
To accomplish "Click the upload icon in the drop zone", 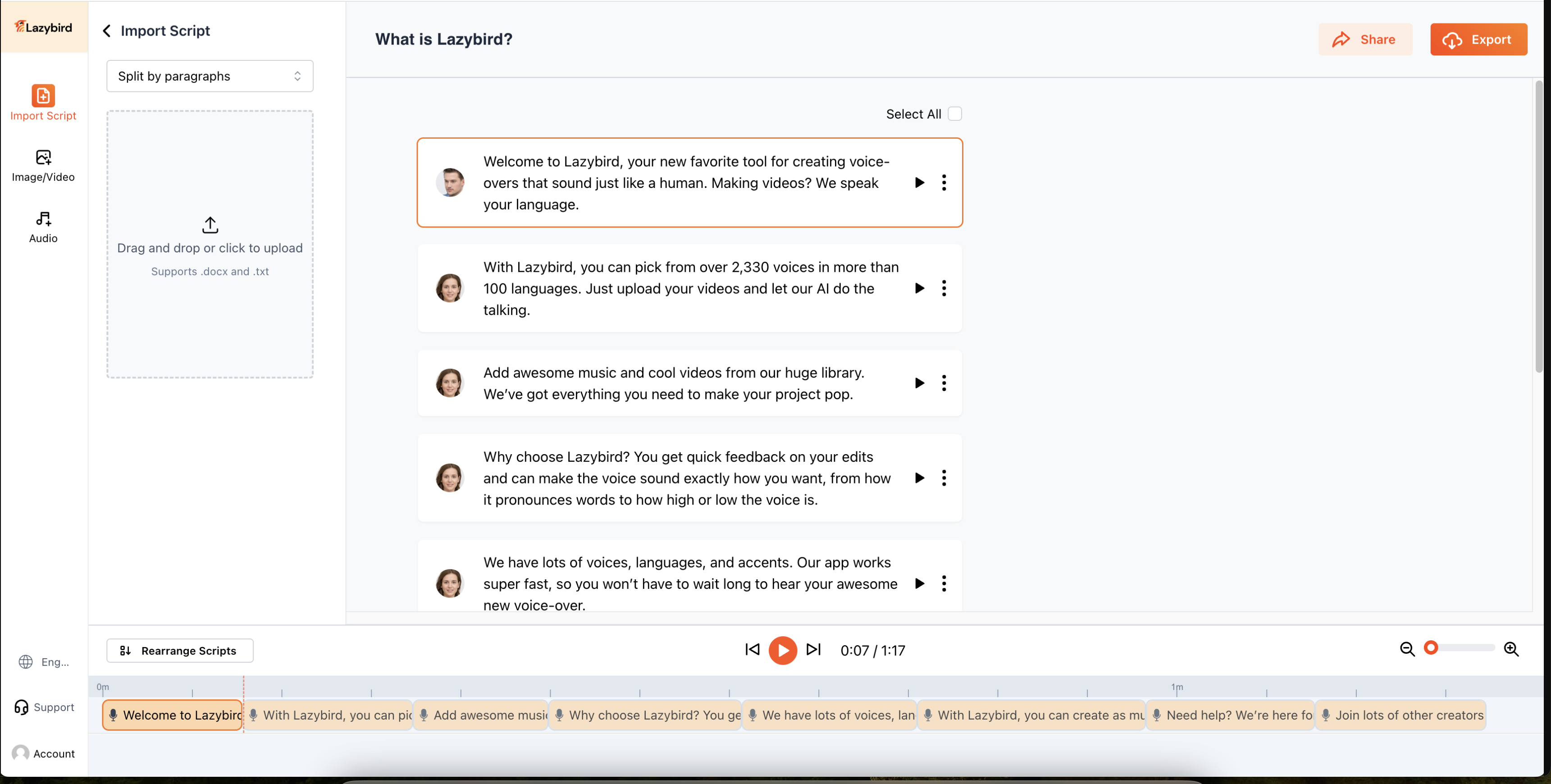I will [x=210, y=225].
